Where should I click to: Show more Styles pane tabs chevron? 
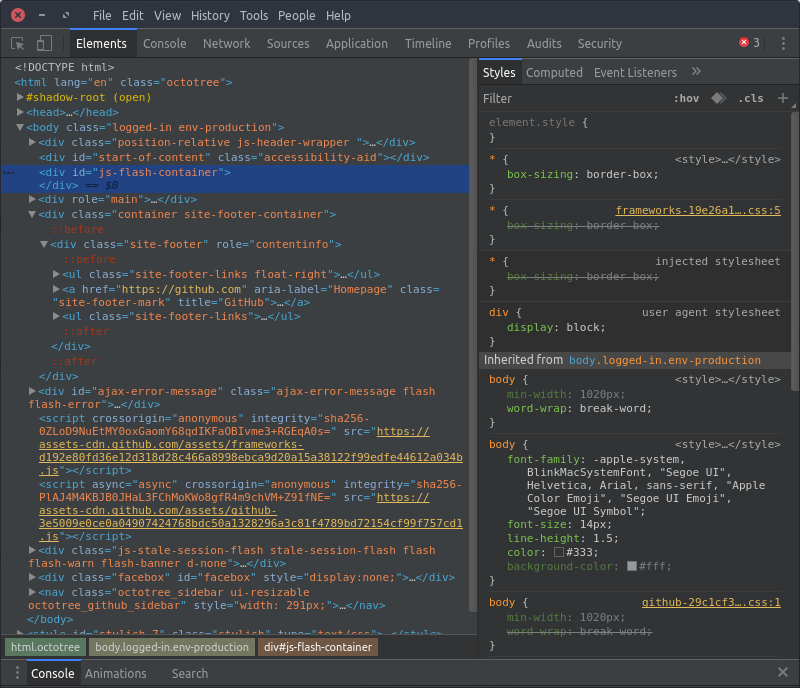click(696, 71)
